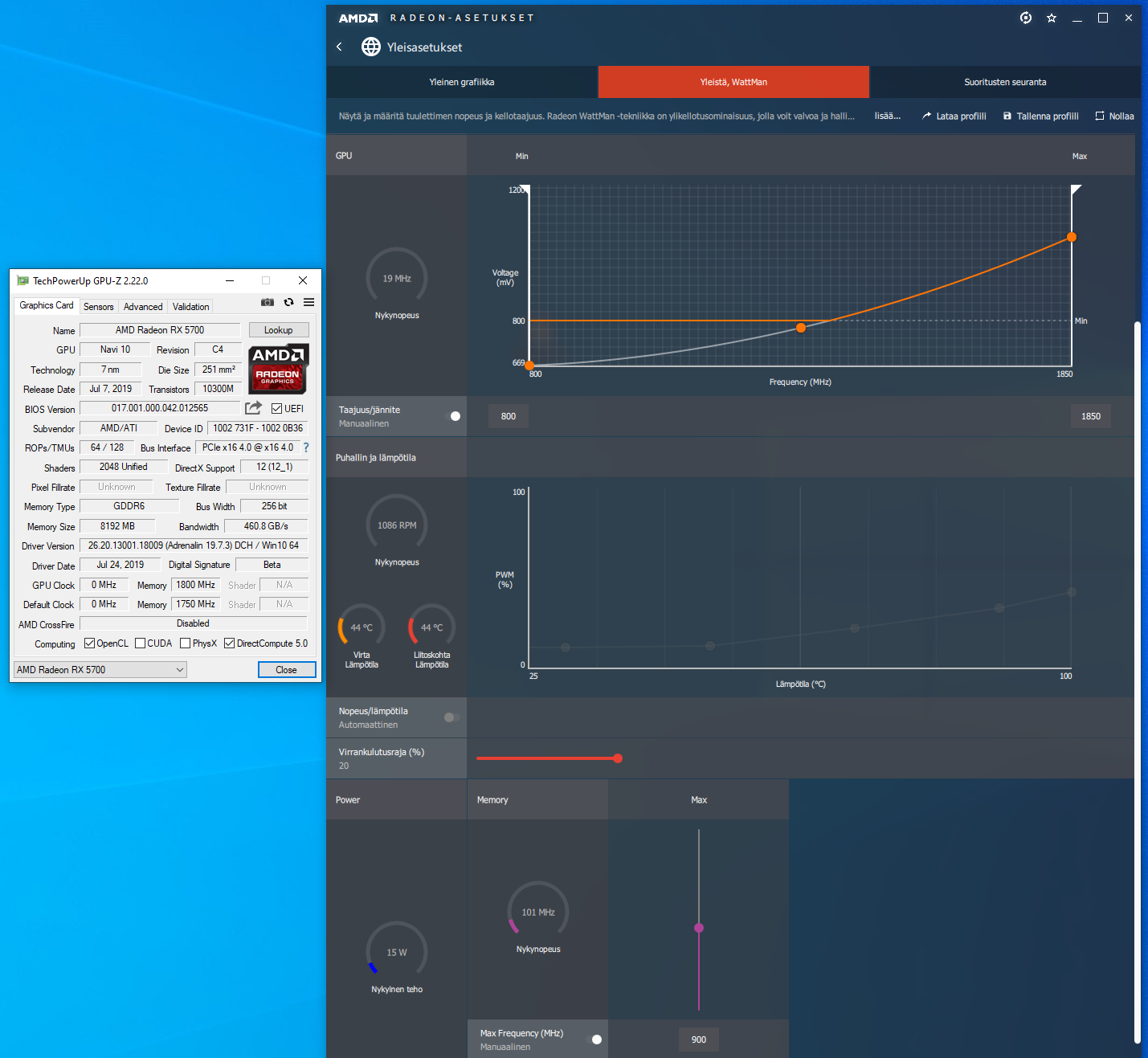Toggle Nopeus/lämpötila automatic switch
The image size is (1148, 1058).
pos(452,717)
